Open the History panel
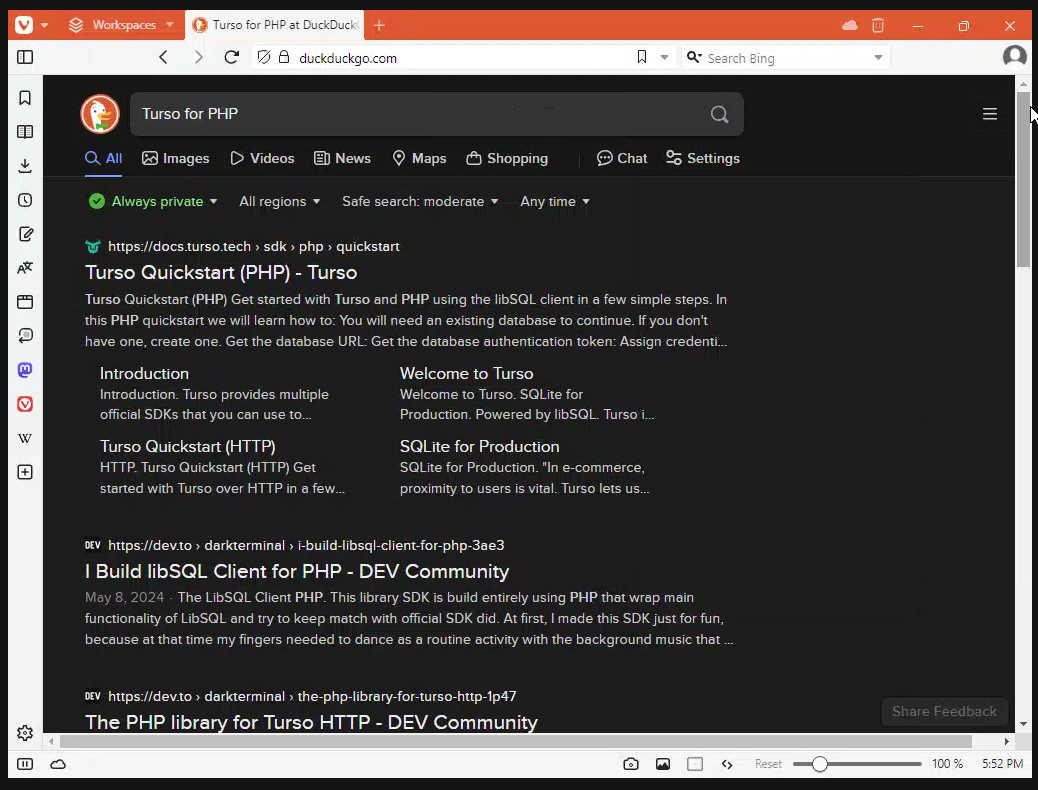The image size is (1038, 790). coord(24,200)
